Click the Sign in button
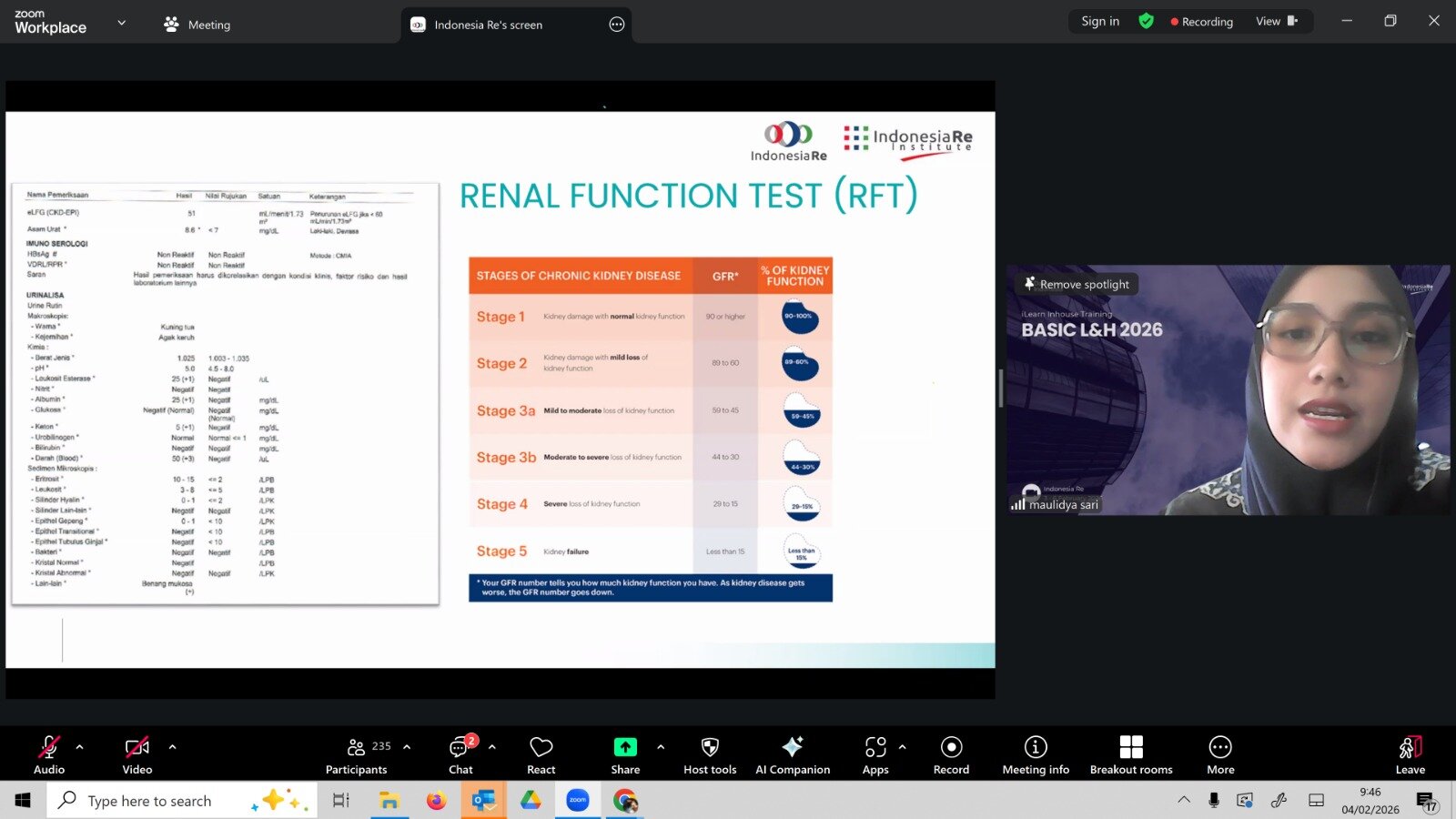 (x=1100, y=21)
